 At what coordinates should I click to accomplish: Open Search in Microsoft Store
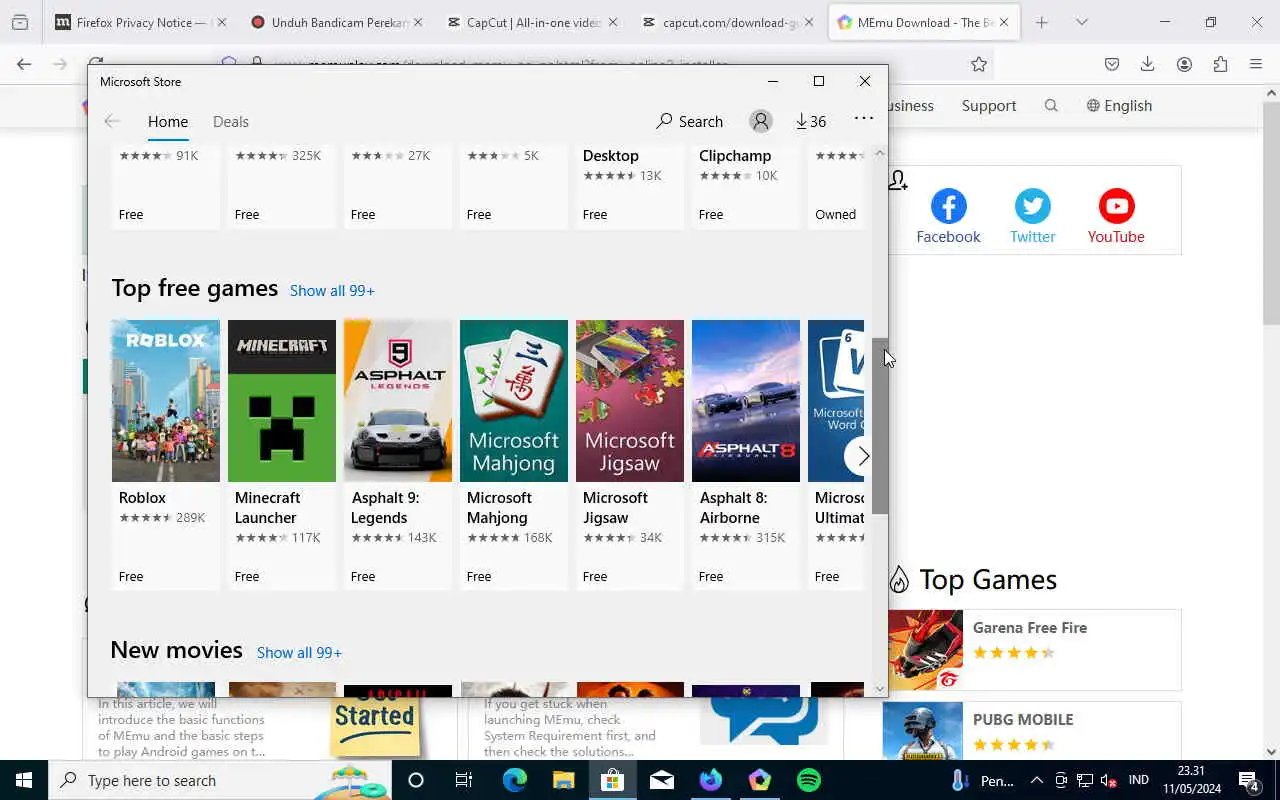(x=689, y=121)
